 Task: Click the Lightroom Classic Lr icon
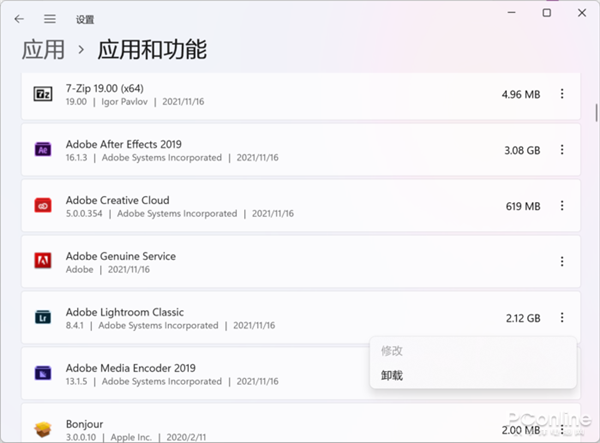[43, 317]
